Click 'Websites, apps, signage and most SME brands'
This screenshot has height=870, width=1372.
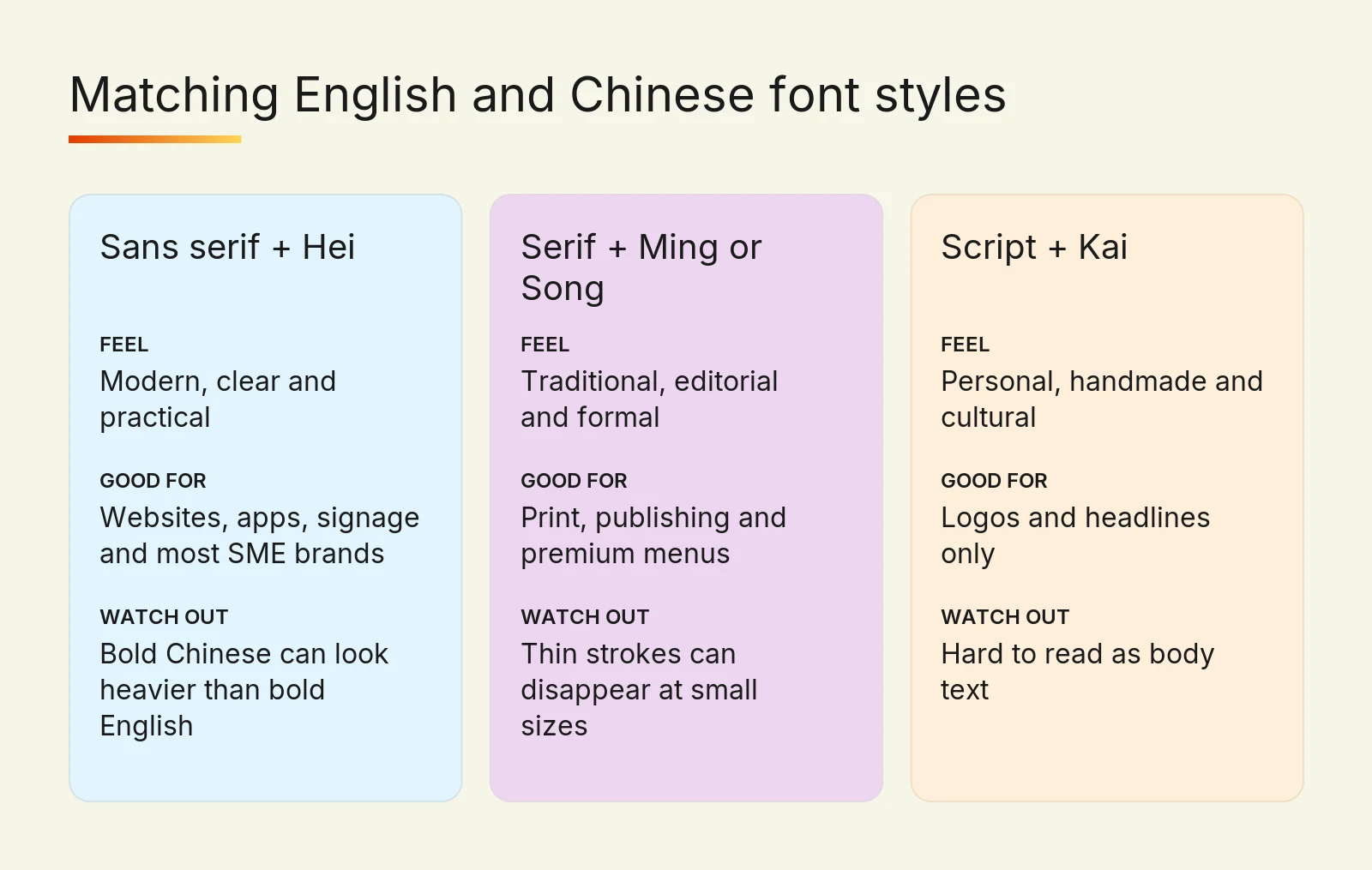[260, 535]
